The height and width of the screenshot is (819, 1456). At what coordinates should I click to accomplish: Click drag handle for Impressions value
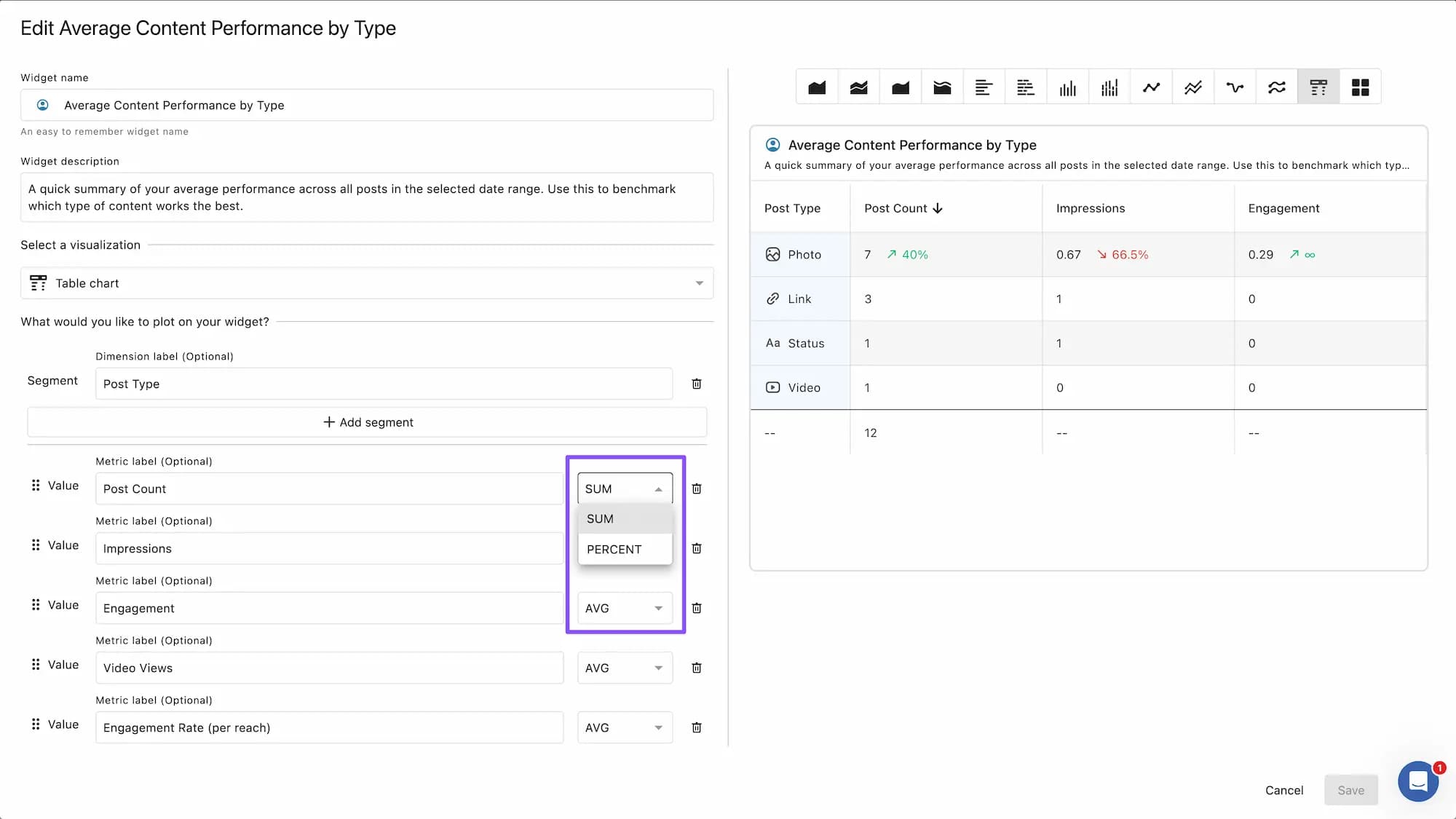[36, 545]
